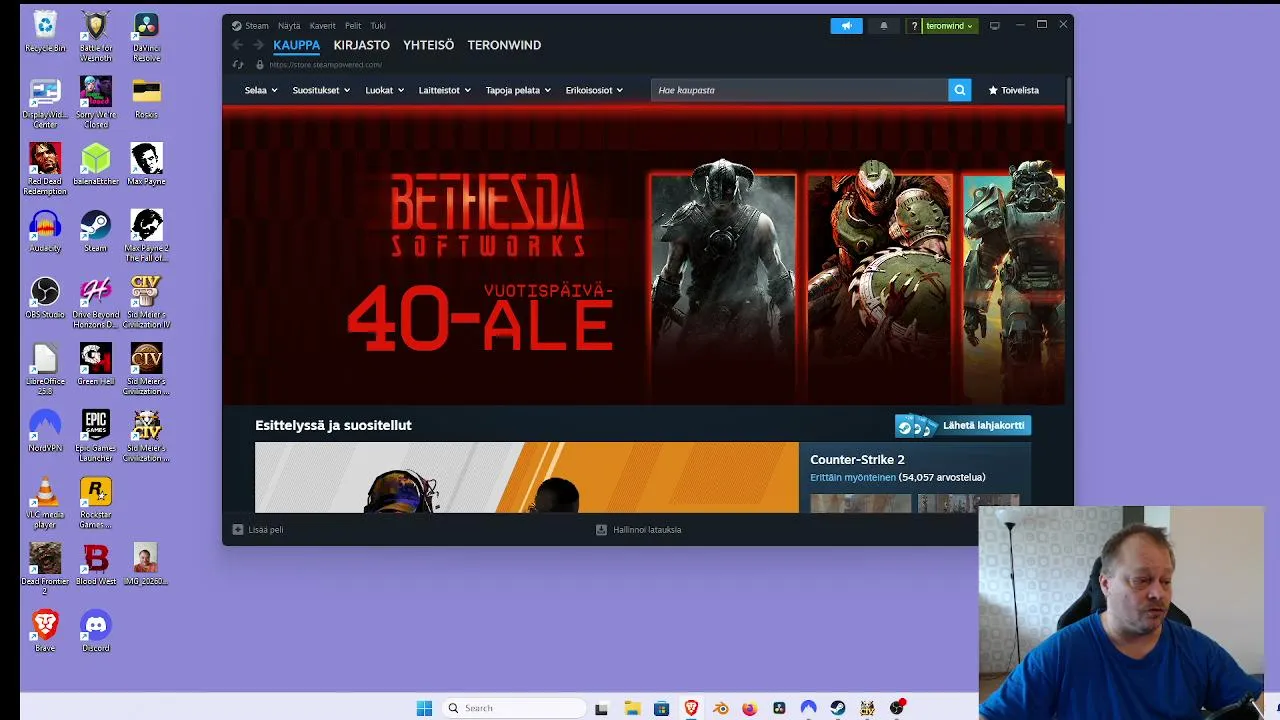Click the Erittäin myönteinen review link
Screen dimensions: 1280x720
(x=853, y=478)
